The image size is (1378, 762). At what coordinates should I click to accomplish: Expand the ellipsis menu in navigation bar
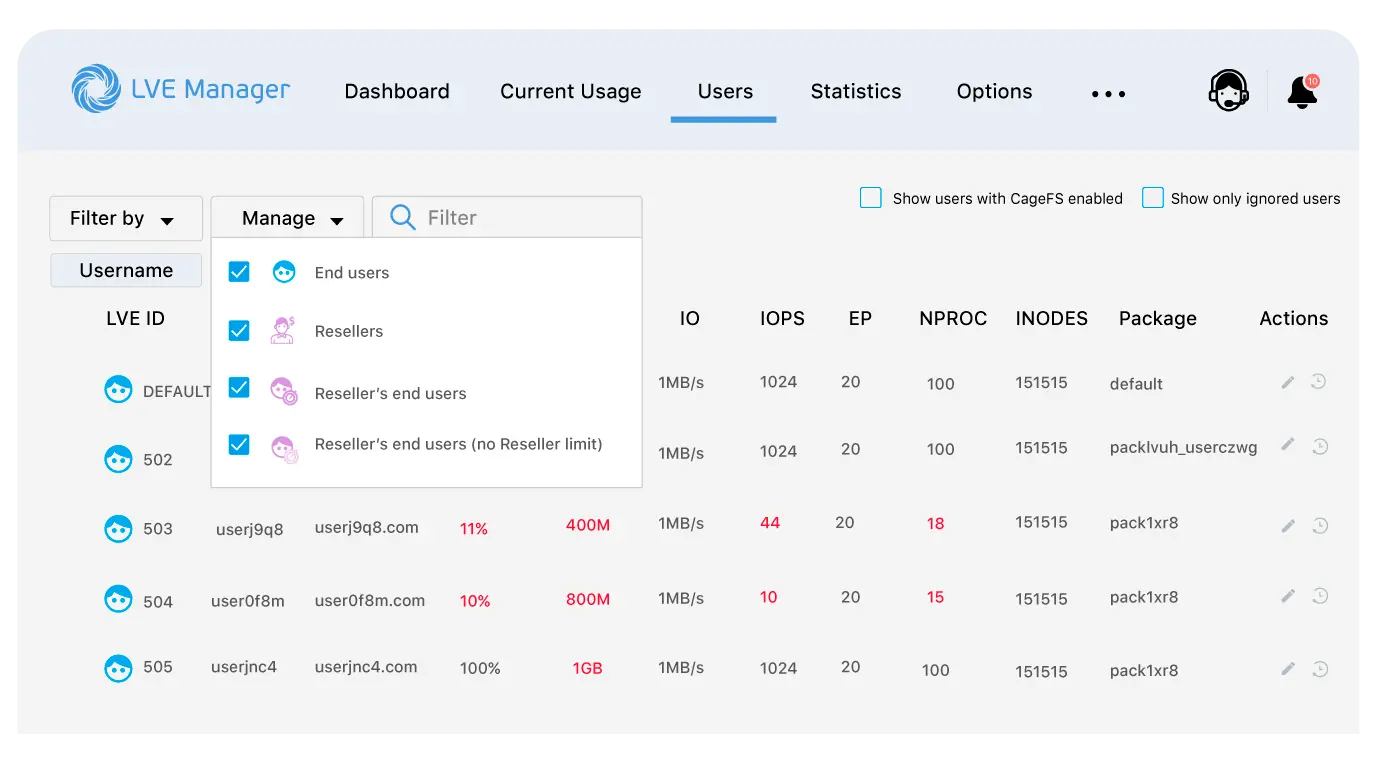tap(1108, 93)
